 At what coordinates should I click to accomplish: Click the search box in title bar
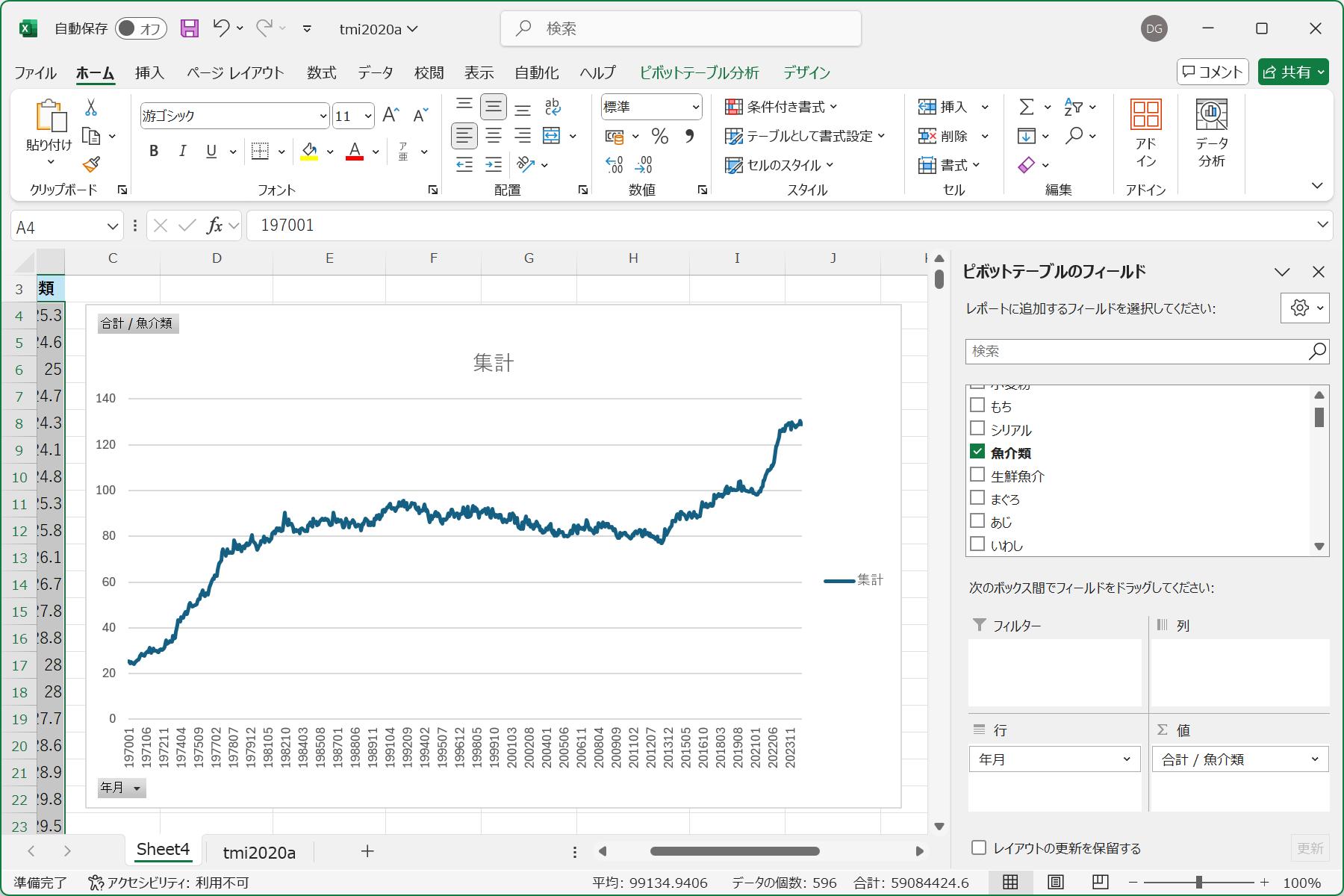pyautogui.click(x=680, y=28)
